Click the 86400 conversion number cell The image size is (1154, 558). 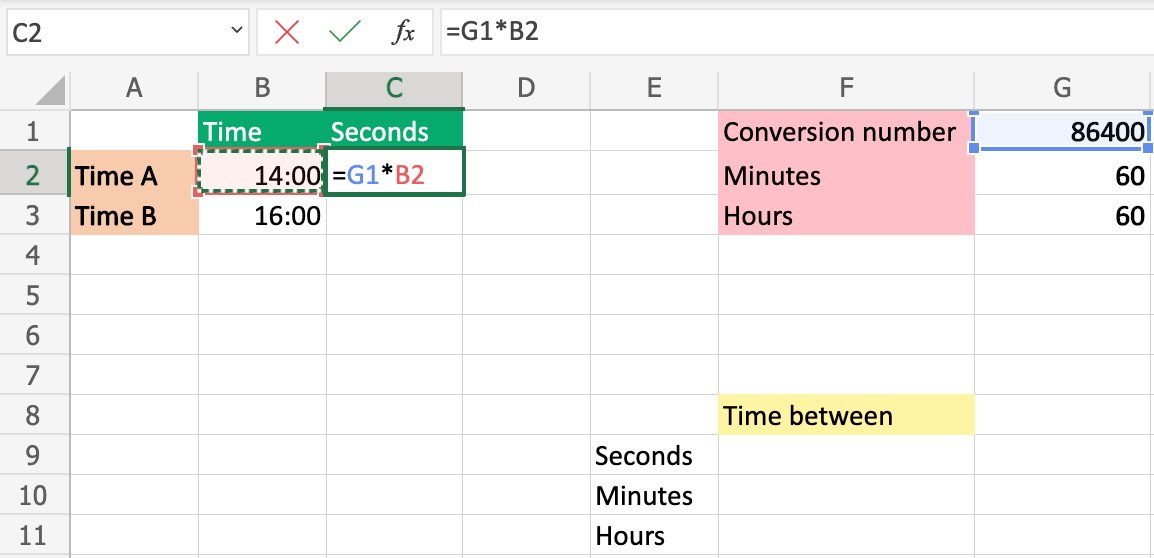click(x=1062, y=132)
